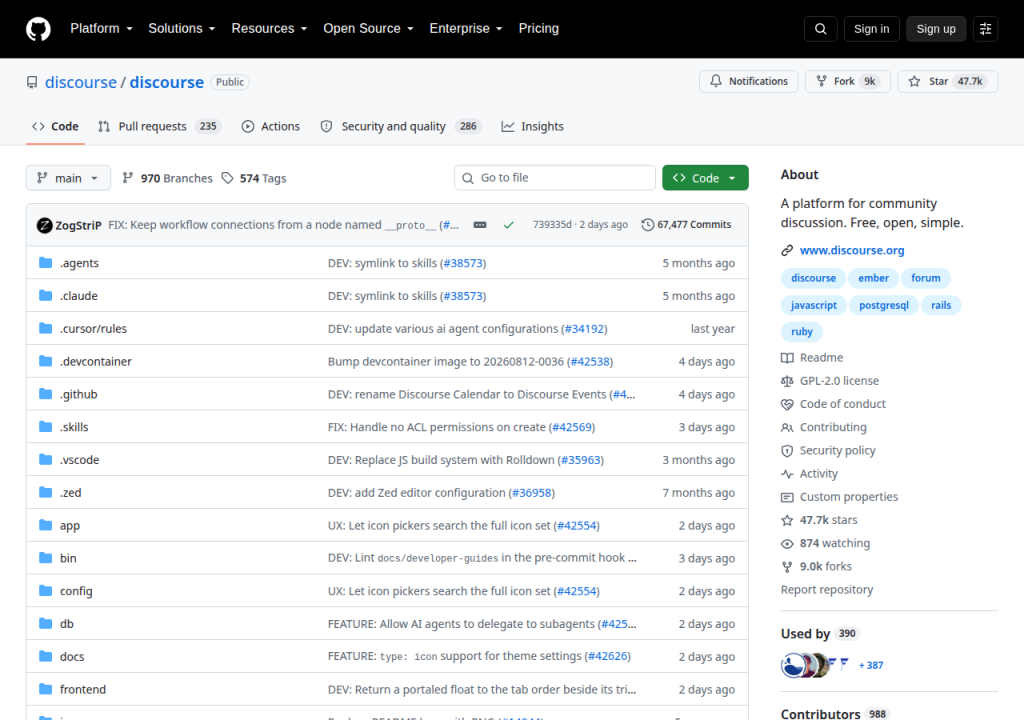Open the www.discourse.org link
Viewport: 1024px width, 720px height.
(x=852, y=250)
